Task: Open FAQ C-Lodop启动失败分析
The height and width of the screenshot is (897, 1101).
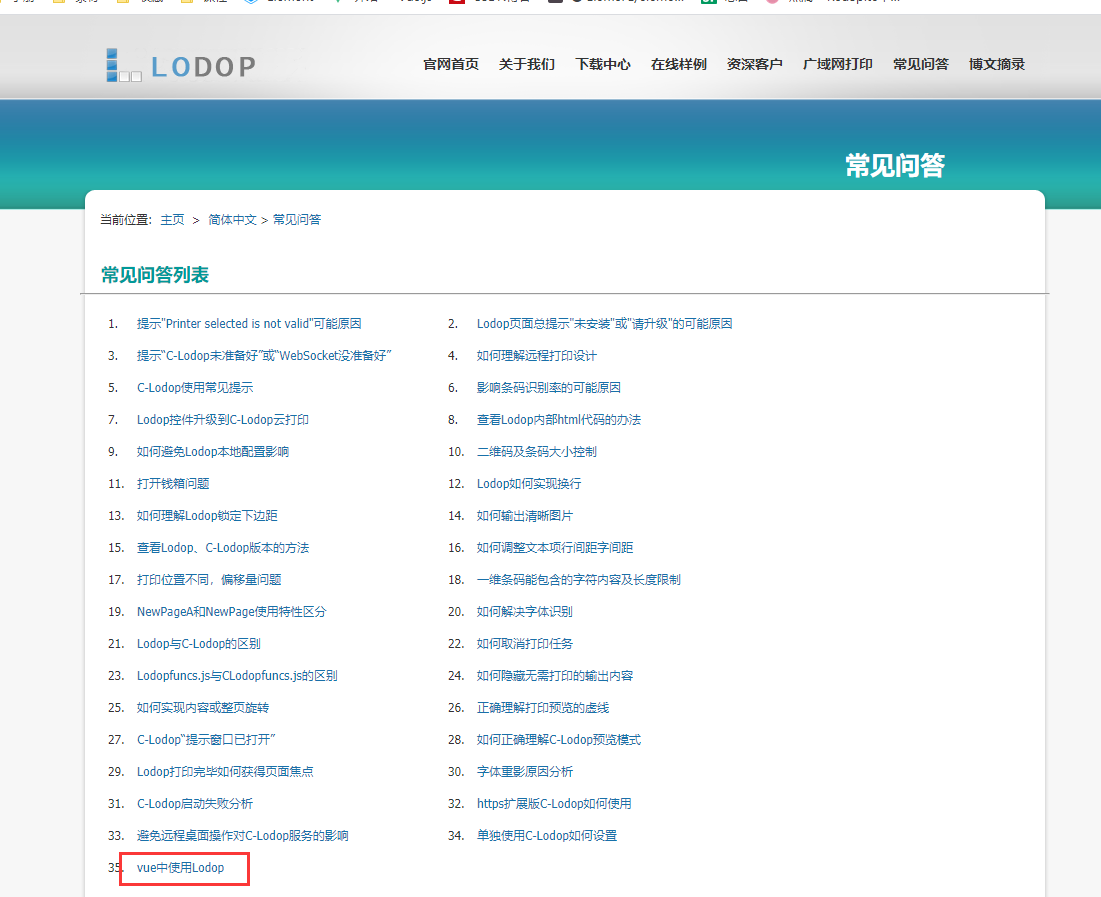Action: 195,803
